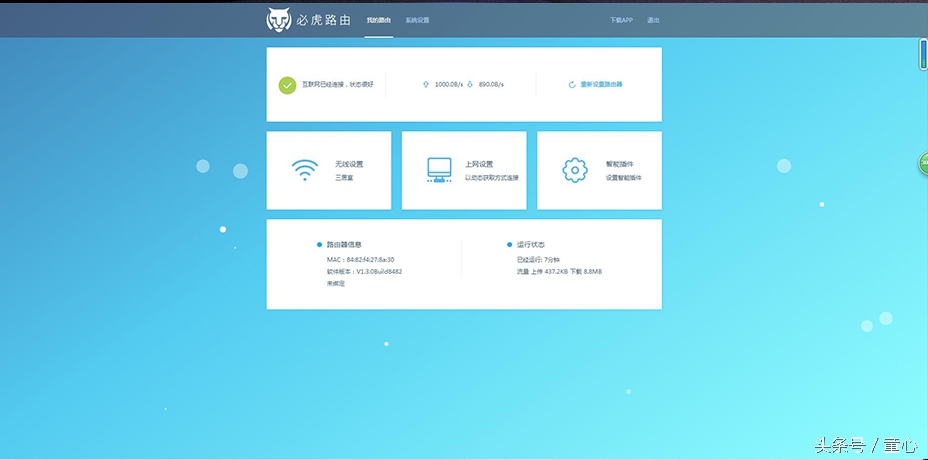Click the 流量 上传 437.2KB traffic line
The width and height of the screenshot is (928, 460).
[x=559, y=272]
